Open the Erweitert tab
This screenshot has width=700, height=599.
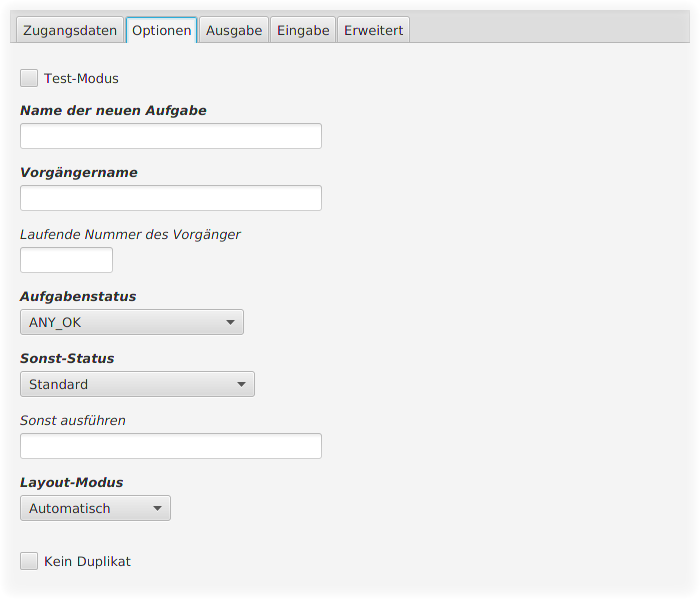coord(374,30)
